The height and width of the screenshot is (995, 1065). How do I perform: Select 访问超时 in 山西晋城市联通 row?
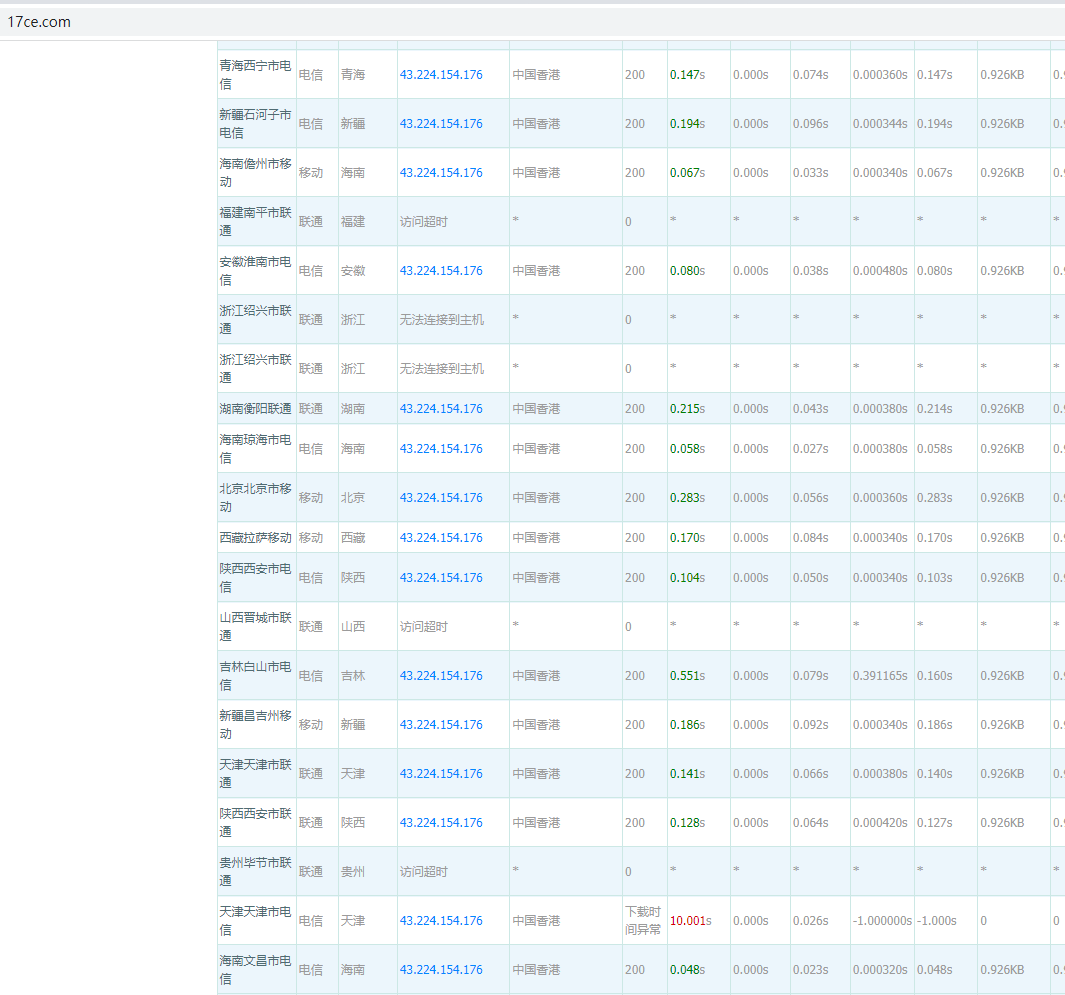coord(424,627)
